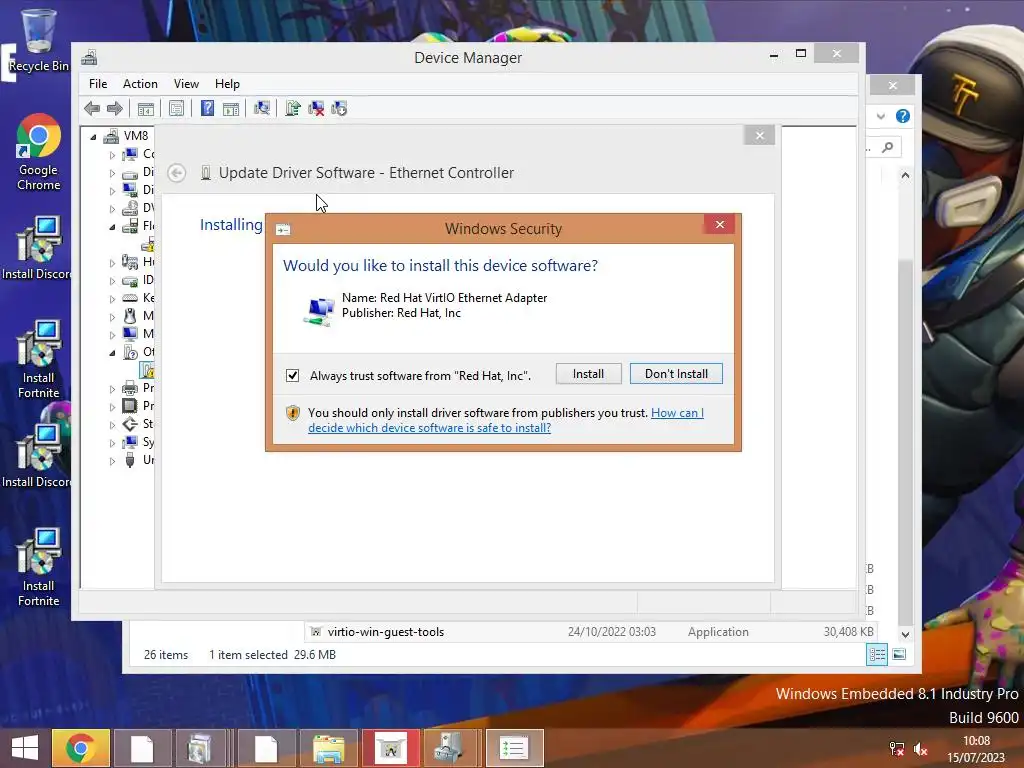Select the Google Chrome desktop shortcut
1024x768 pixels.
tap(39, 152)
